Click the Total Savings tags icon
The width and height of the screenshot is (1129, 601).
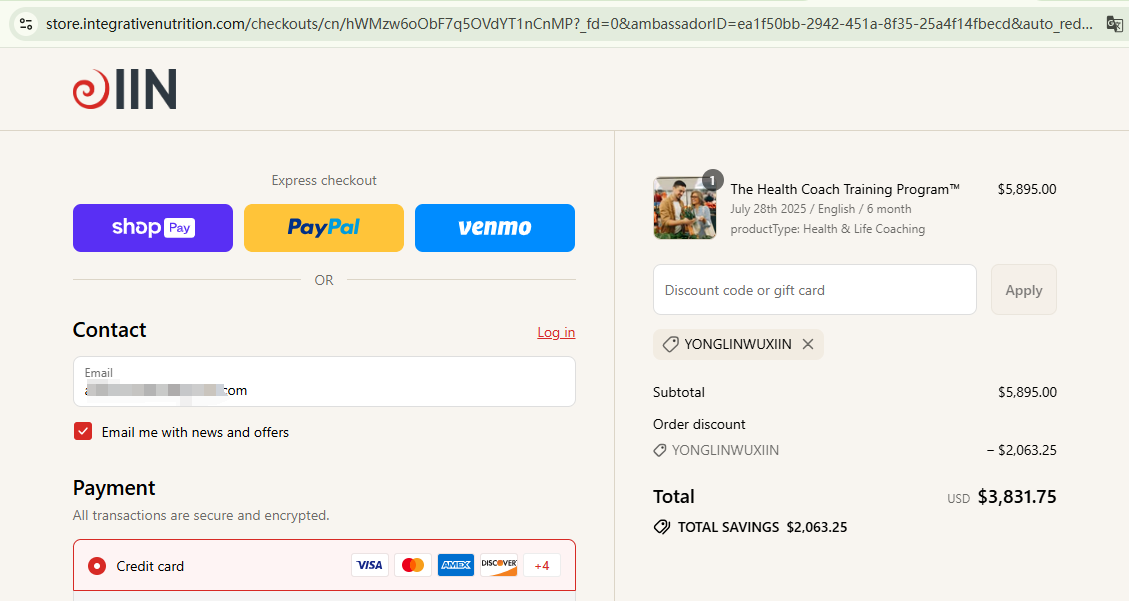662,527
